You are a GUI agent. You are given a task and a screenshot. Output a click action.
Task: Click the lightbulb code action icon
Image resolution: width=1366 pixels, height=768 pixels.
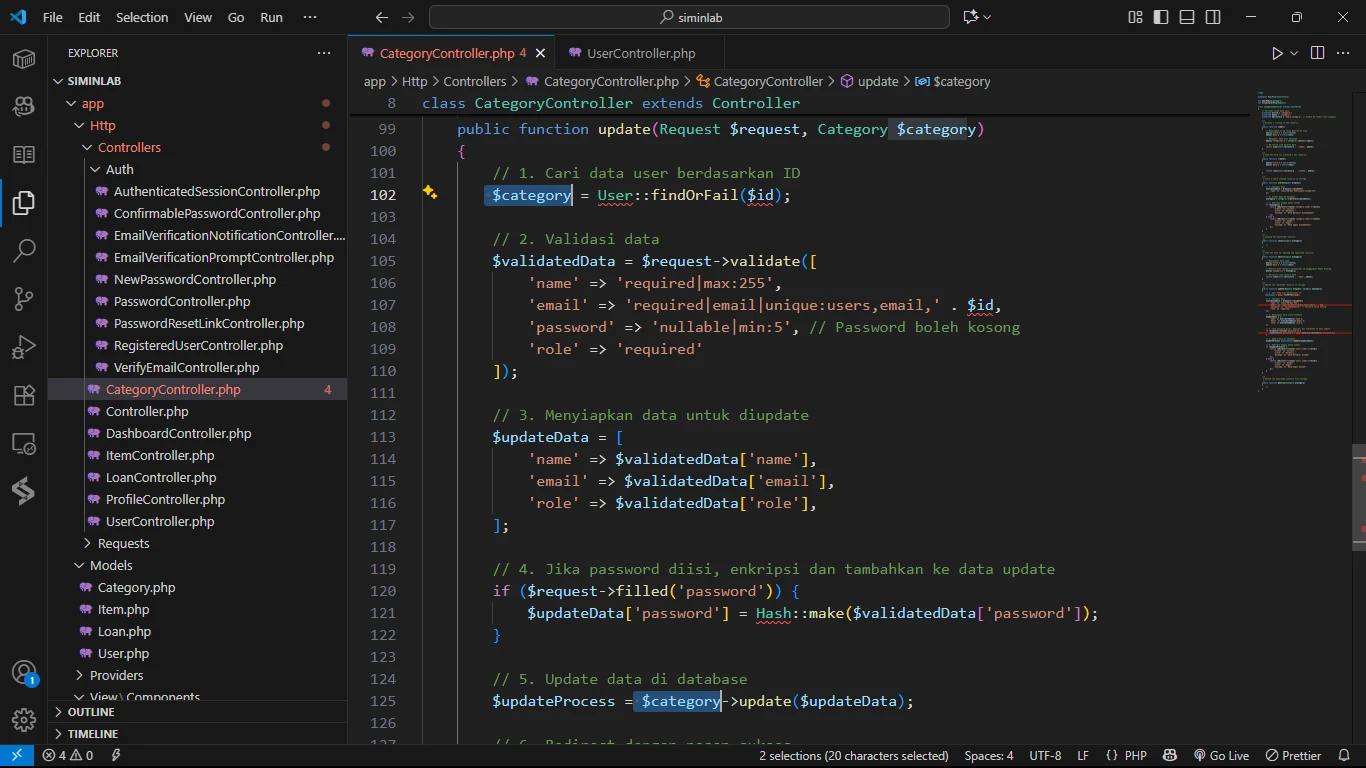click(x=430, y=193)
